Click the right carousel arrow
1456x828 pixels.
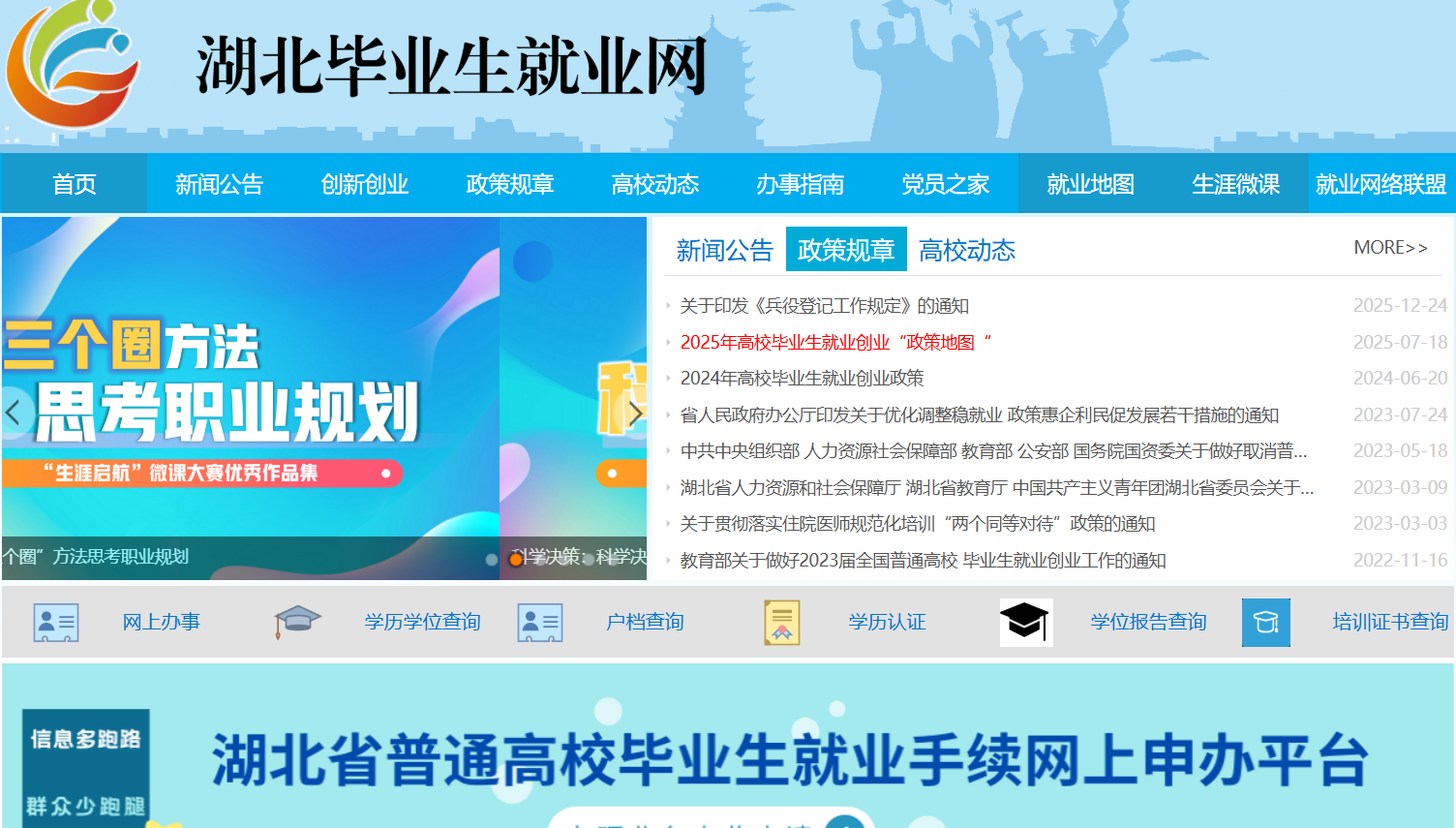pos(635,412)
